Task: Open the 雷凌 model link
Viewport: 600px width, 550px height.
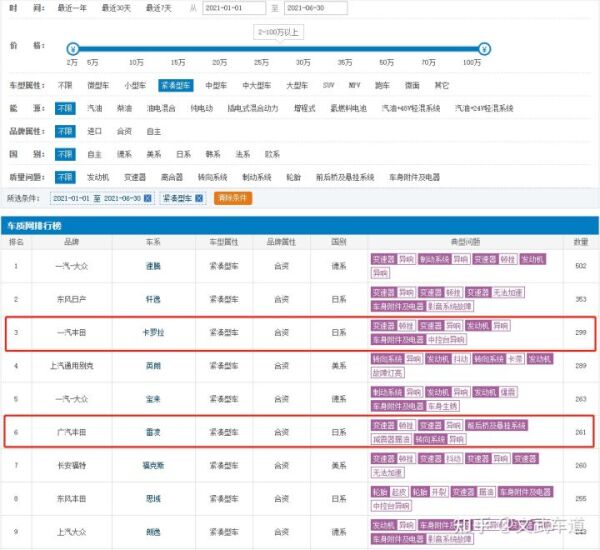Action: [x=152, y=431]
